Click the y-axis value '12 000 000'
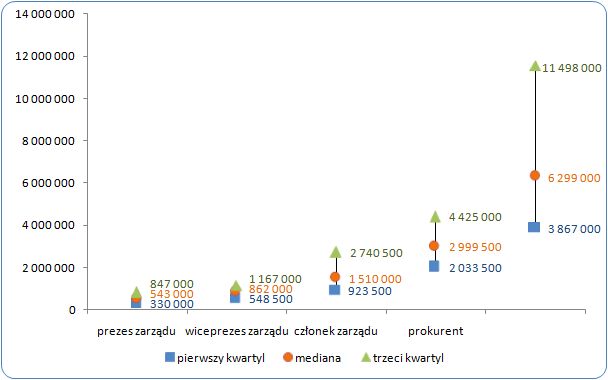Viewport: 608px width, 380px height. (45, 57)
